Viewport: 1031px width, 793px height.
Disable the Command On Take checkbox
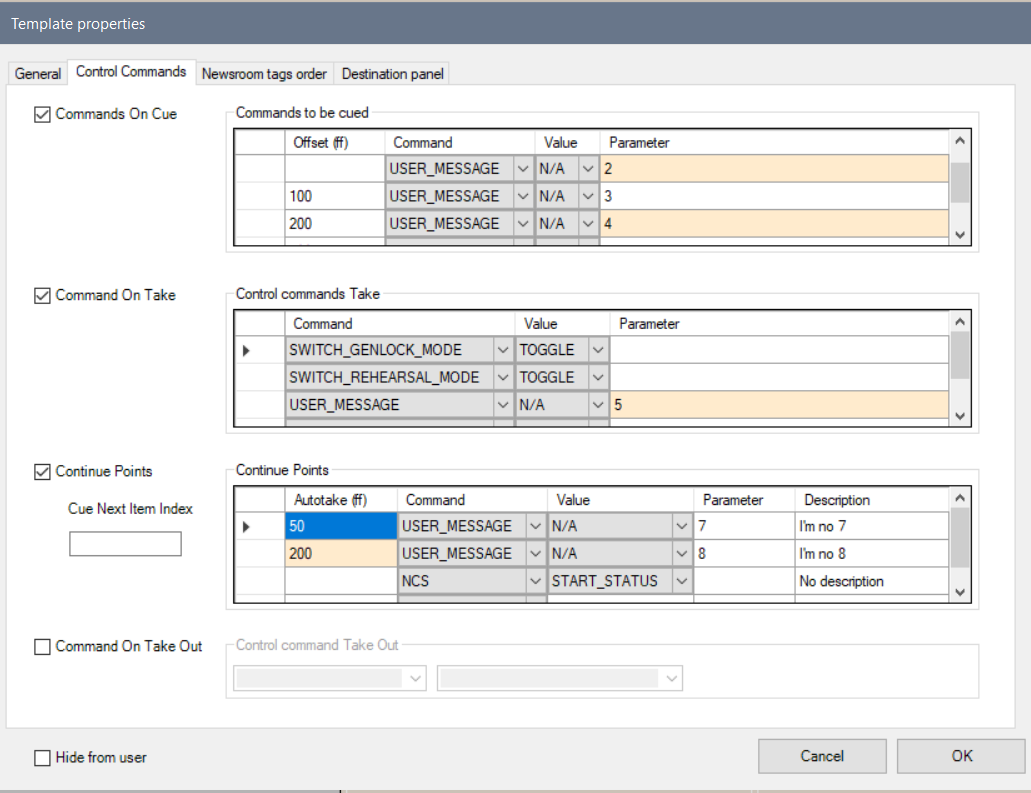[x=42, y=295]
